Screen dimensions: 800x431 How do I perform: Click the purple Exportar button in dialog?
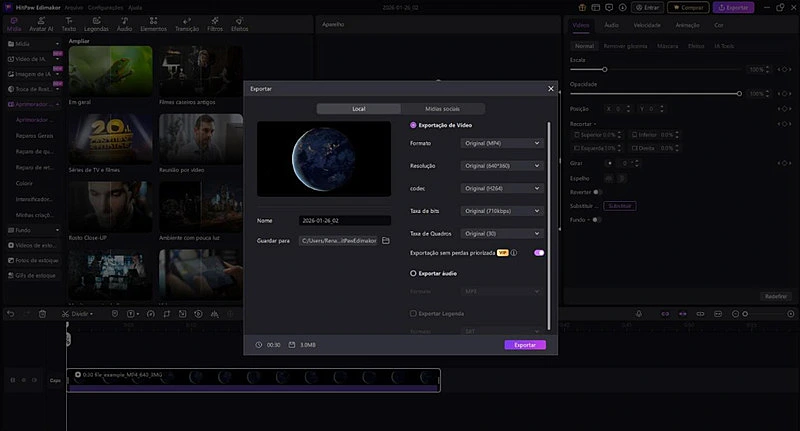pos(525,344)
